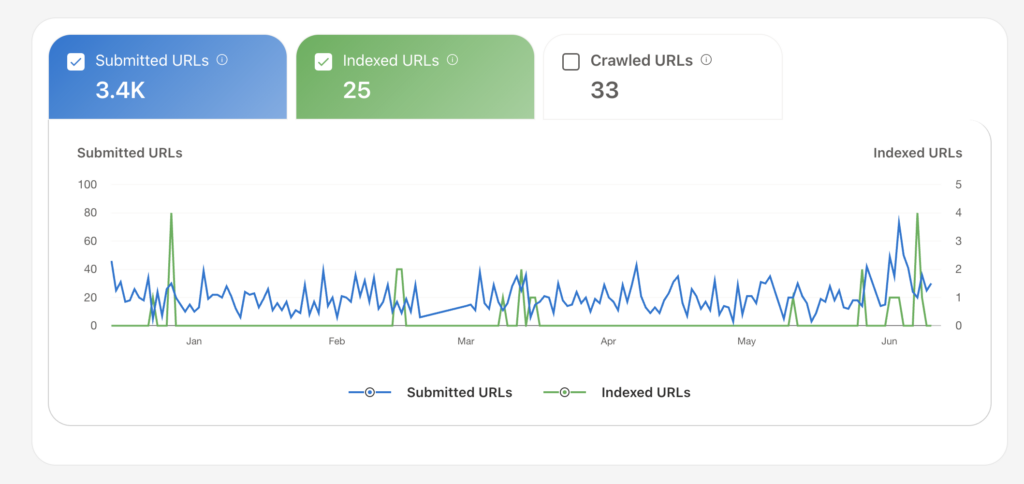Click the 5 tick on right axis
The image size is (1024, 484).
[959, 185]
